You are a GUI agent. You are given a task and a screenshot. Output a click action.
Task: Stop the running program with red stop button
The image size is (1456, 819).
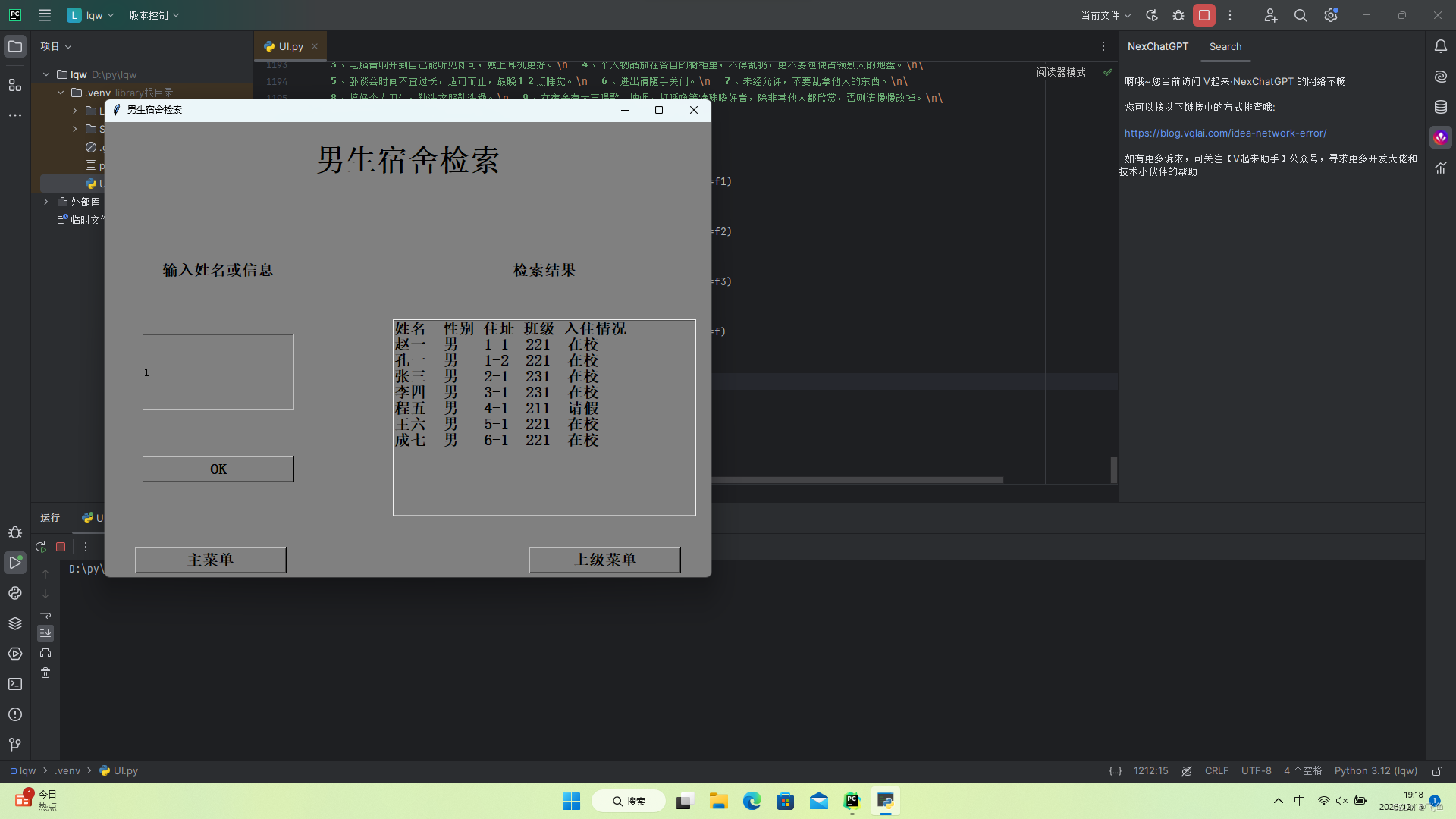tap(1204, 15)
